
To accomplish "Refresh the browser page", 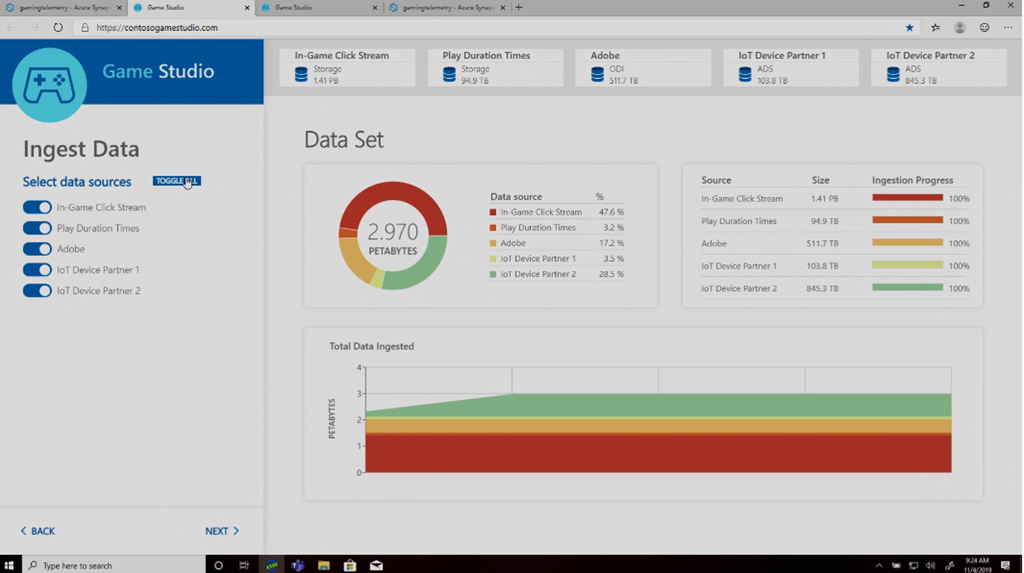I will 58,28.
